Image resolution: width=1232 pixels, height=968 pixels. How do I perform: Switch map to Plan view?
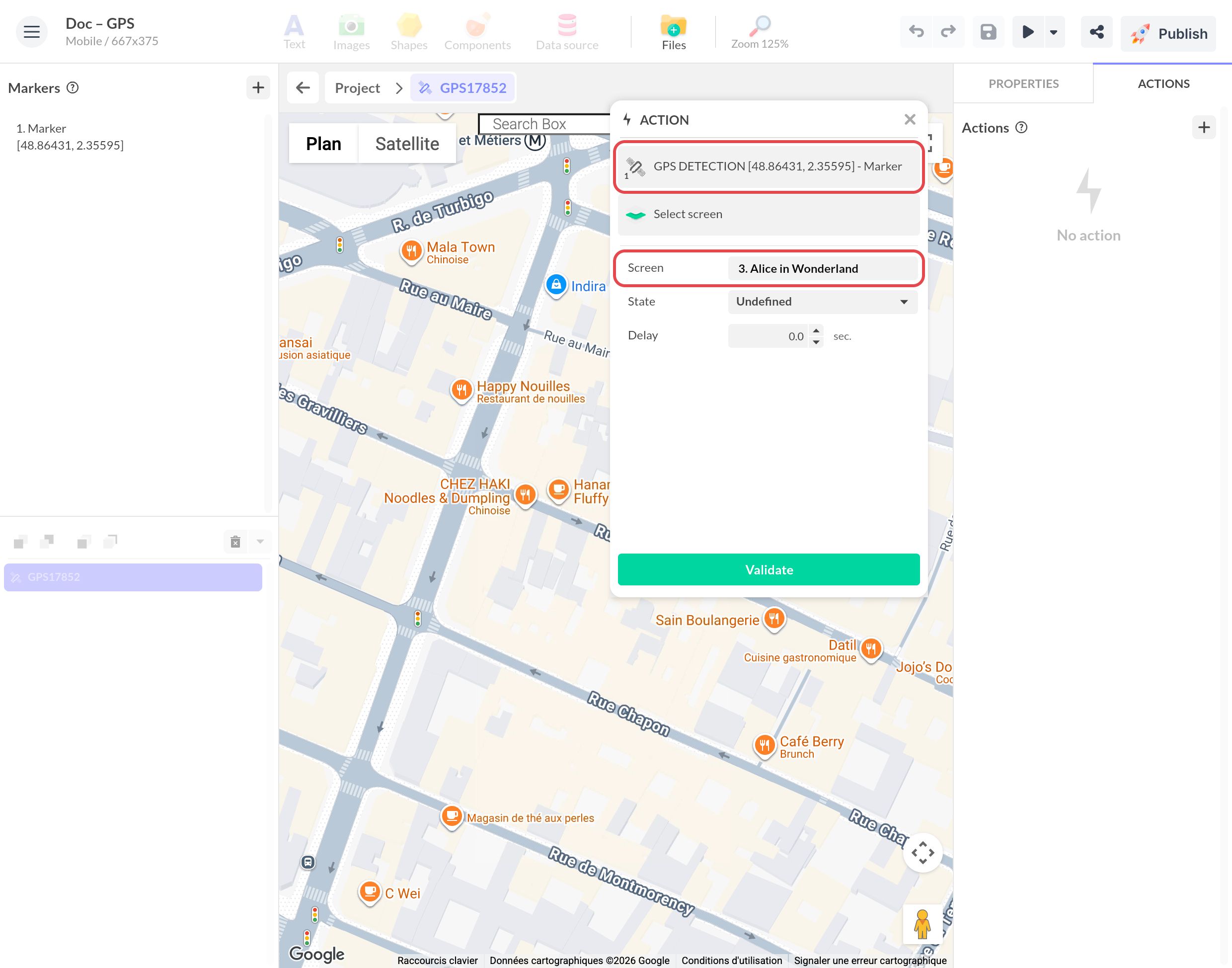323,144
